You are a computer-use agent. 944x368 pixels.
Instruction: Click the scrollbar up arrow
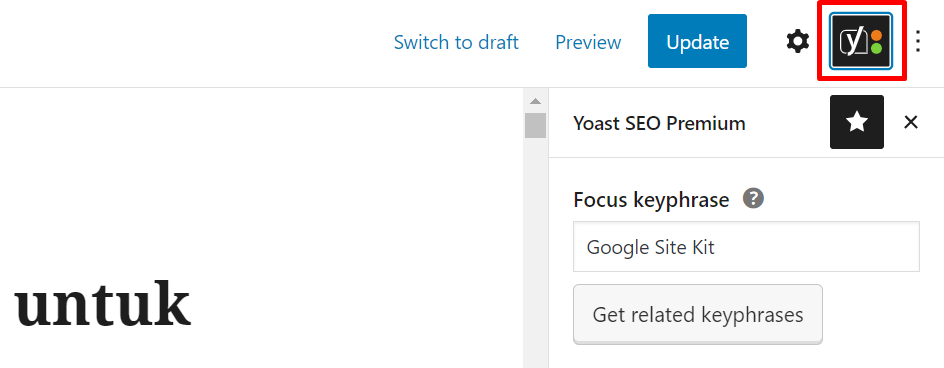point(535,101)
